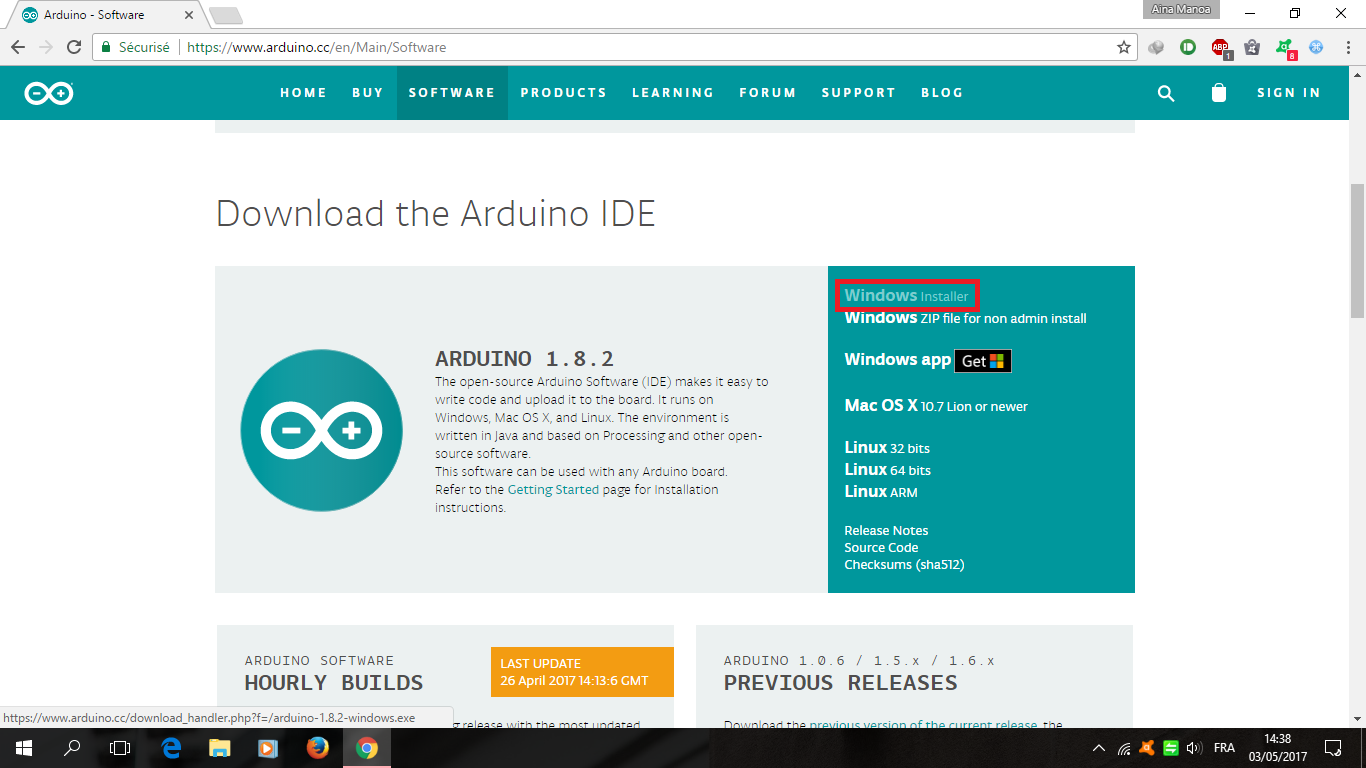Screen dimensions: 1366x768
Task: Open the Source Code link
Action: pos(881,547)
